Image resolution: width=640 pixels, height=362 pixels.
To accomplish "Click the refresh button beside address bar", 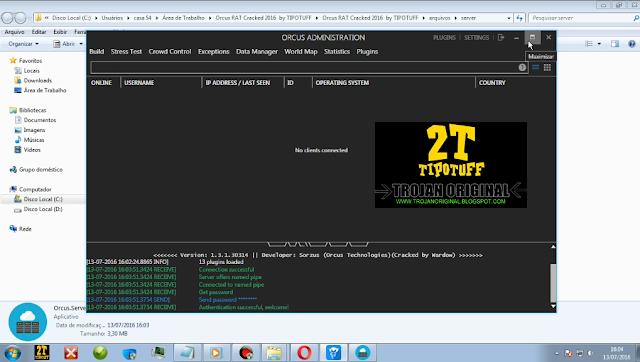I will 519,18.
